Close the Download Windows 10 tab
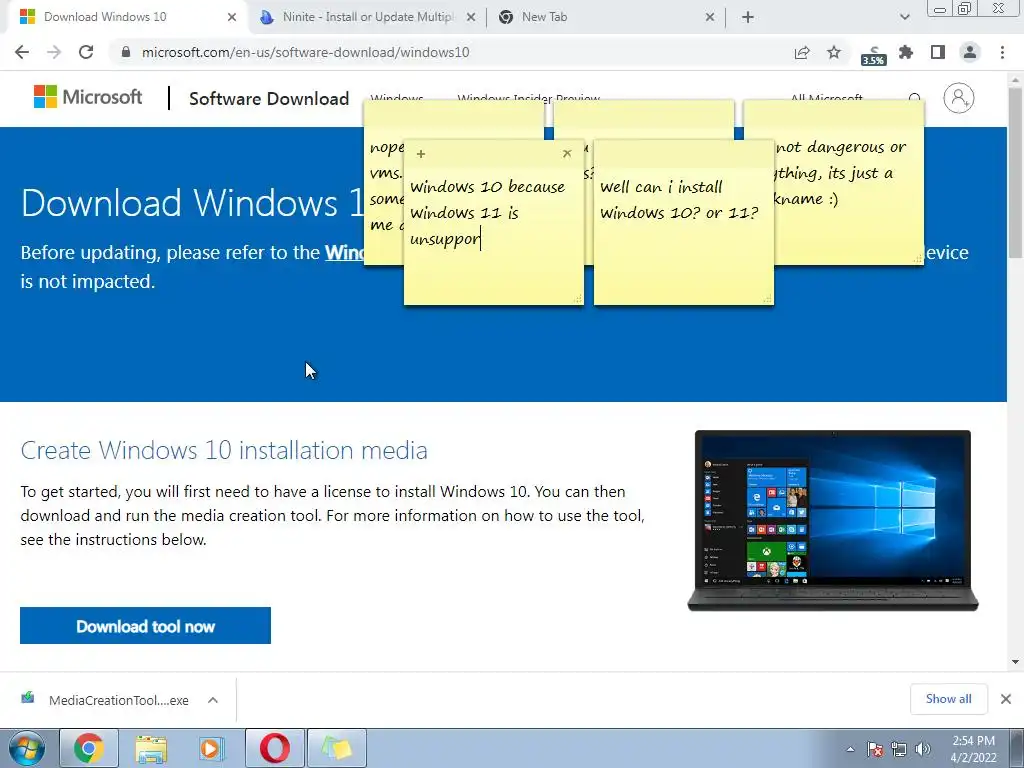Viewport: 1024px width, 768px height. pos(232,18)
